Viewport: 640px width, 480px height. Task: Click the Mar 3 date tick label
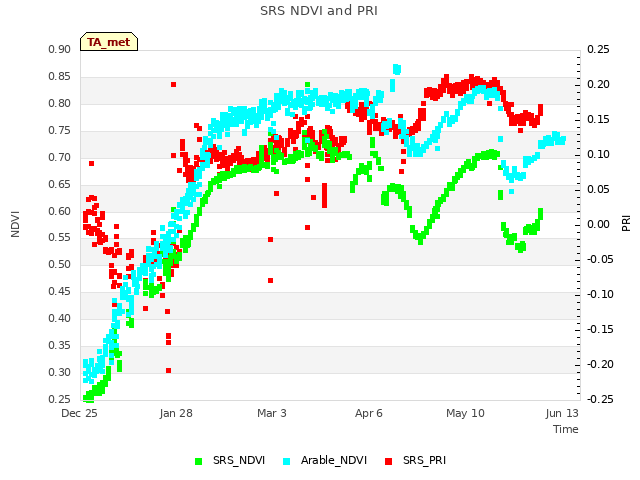272,413
